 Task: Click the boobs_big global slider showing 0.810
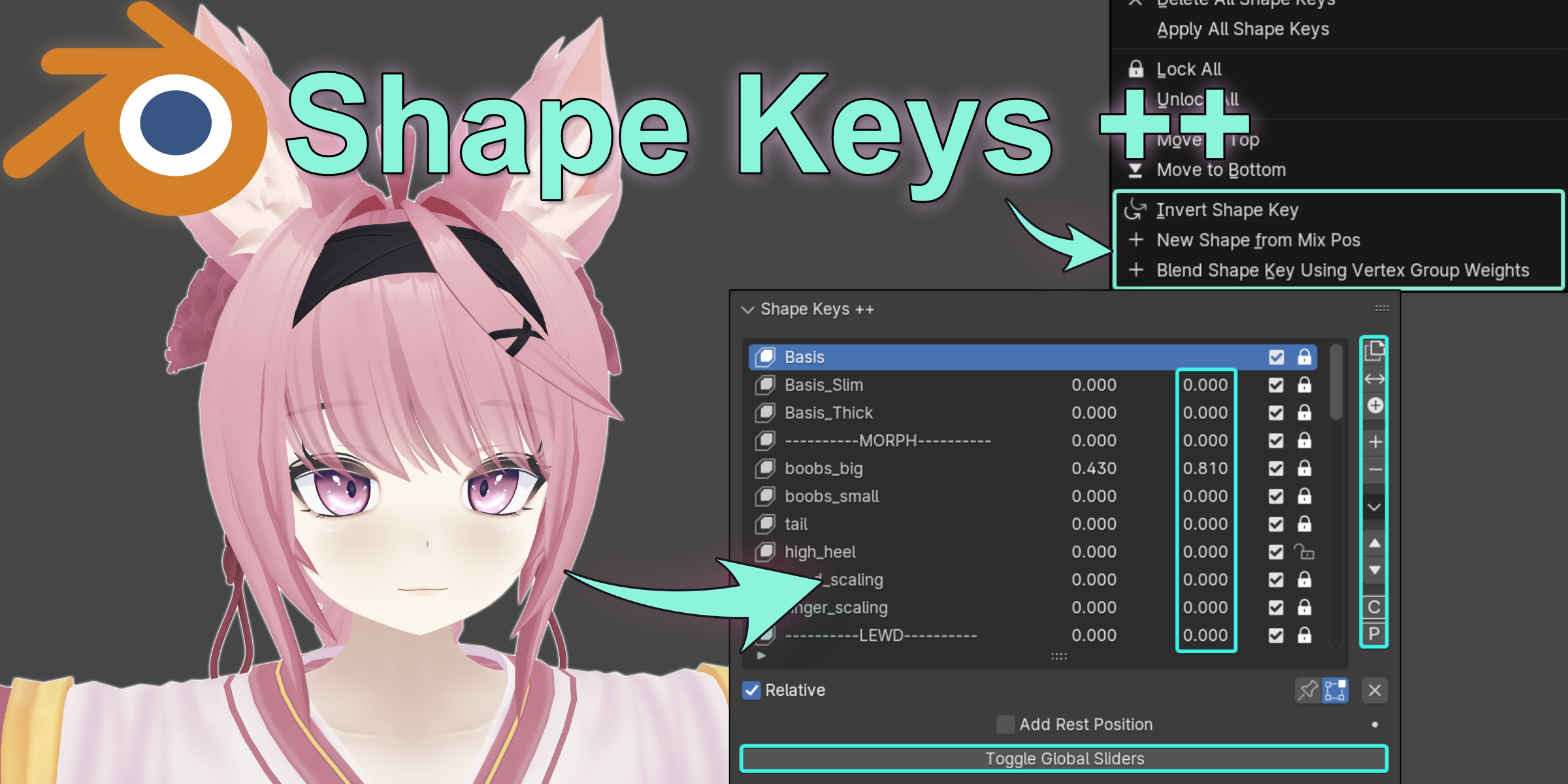pyautogui.click(x=1205, y=468)
